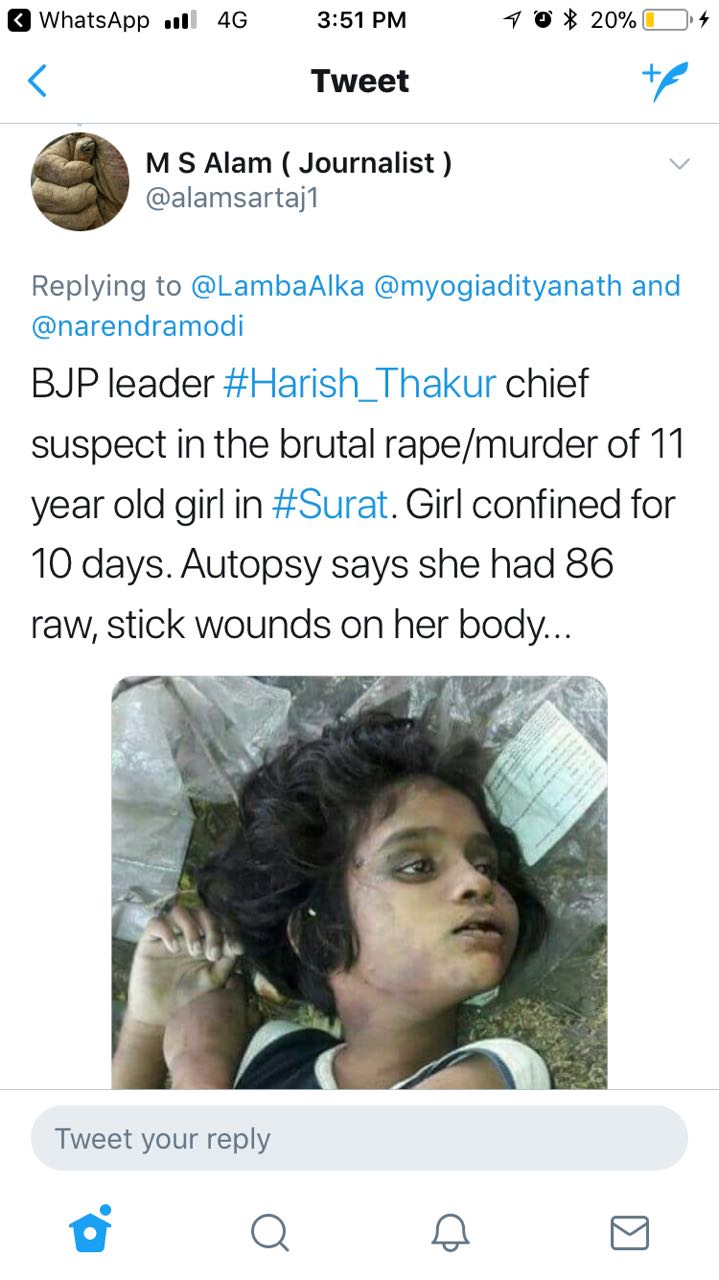Tap the @alamsartaj1 handle
The width and height of the screenshot is (719, 1280).
[x=232, y=199]
